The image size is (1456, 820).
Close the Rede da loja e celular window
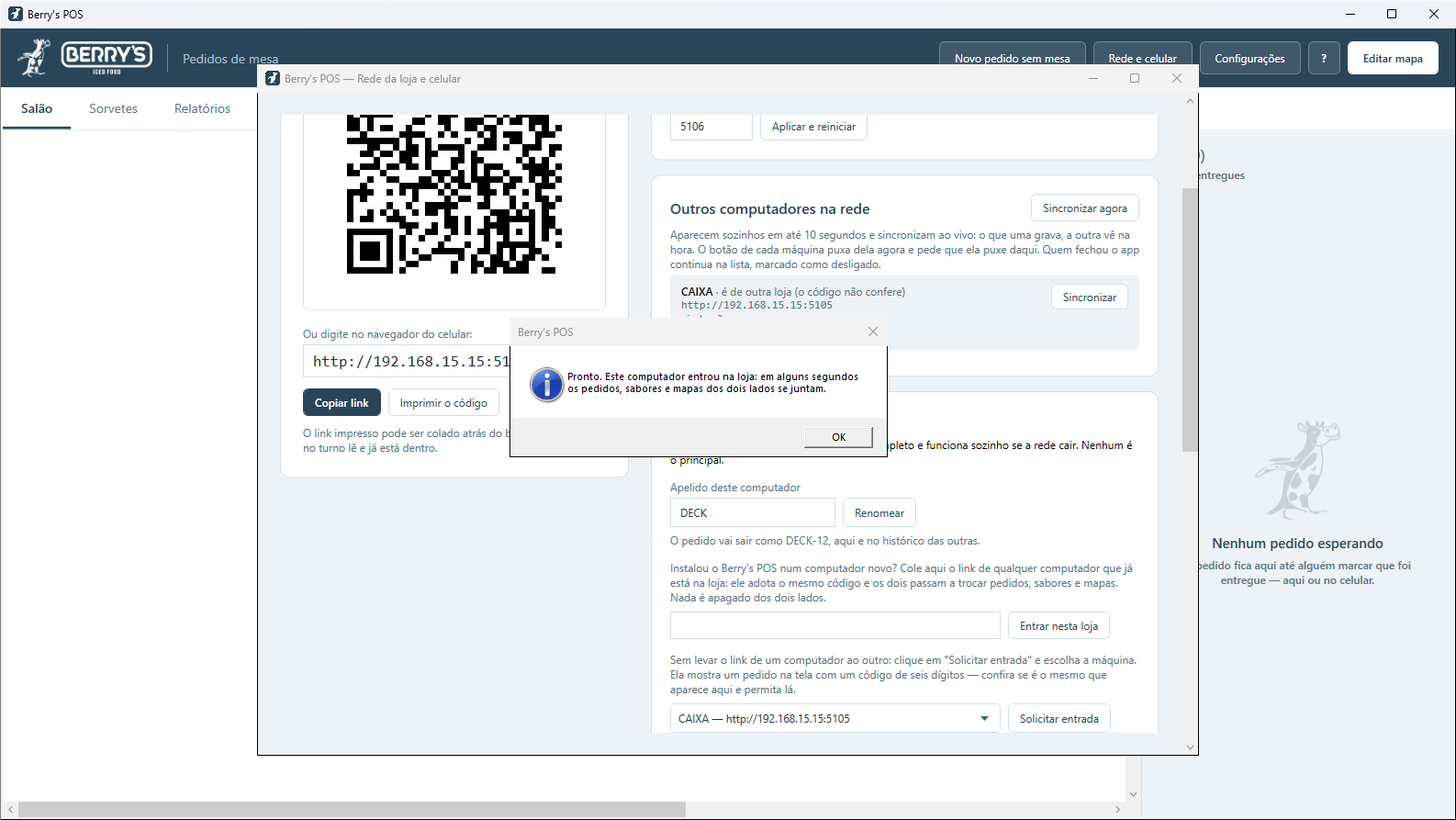tap(1177, 78)
